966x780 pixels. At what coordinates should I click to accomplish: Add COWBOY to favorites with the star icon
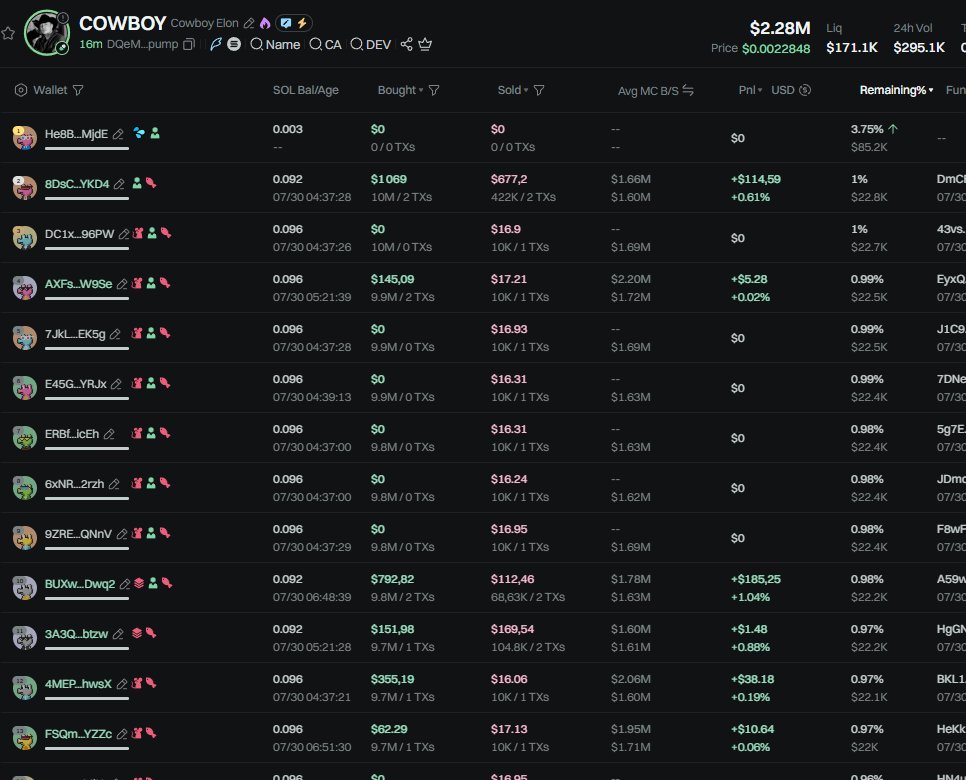[x=7, y=33]
